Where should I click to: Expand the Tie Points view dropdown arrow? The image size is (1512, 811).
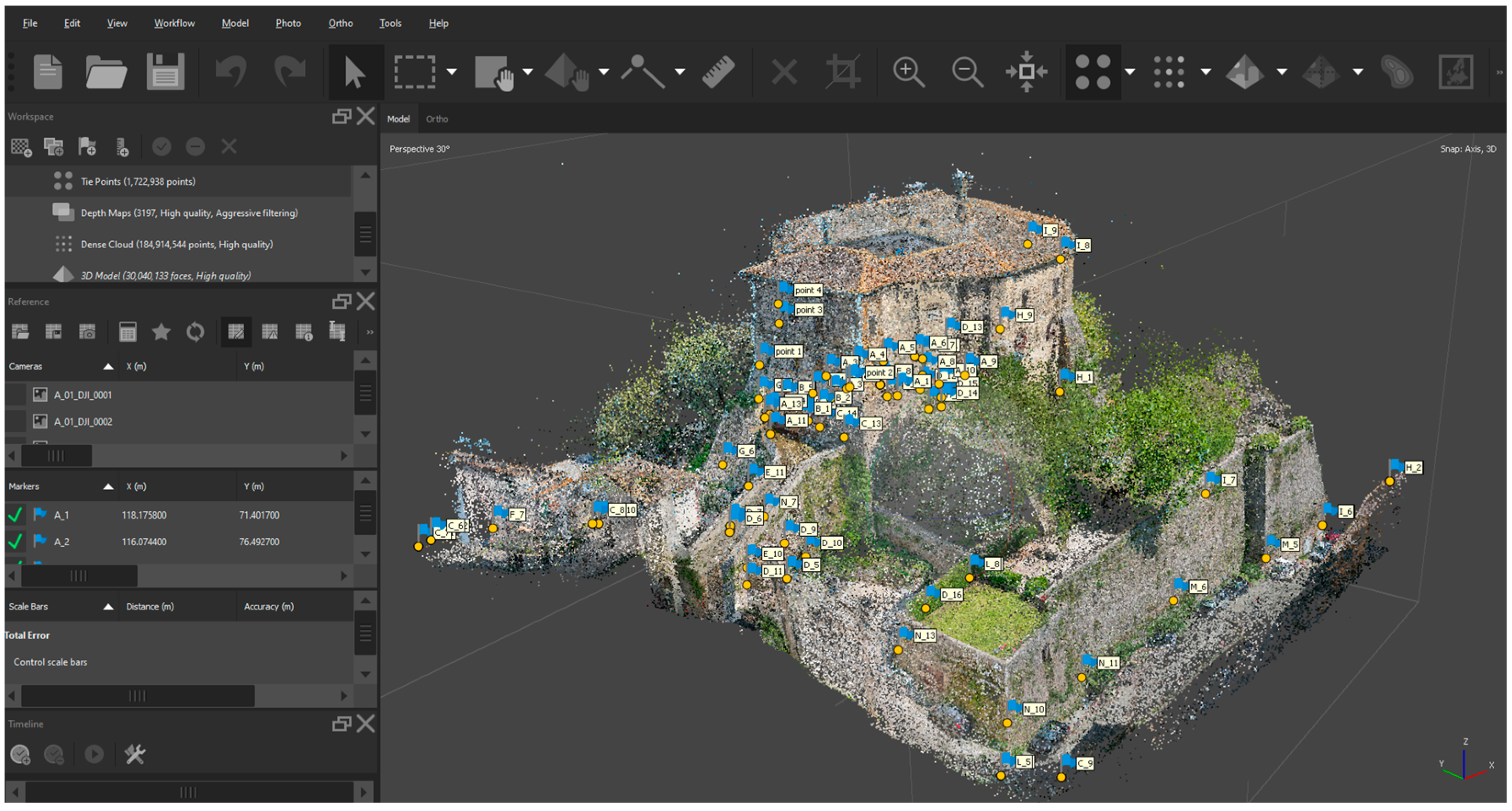click(x=1130, y=72)
